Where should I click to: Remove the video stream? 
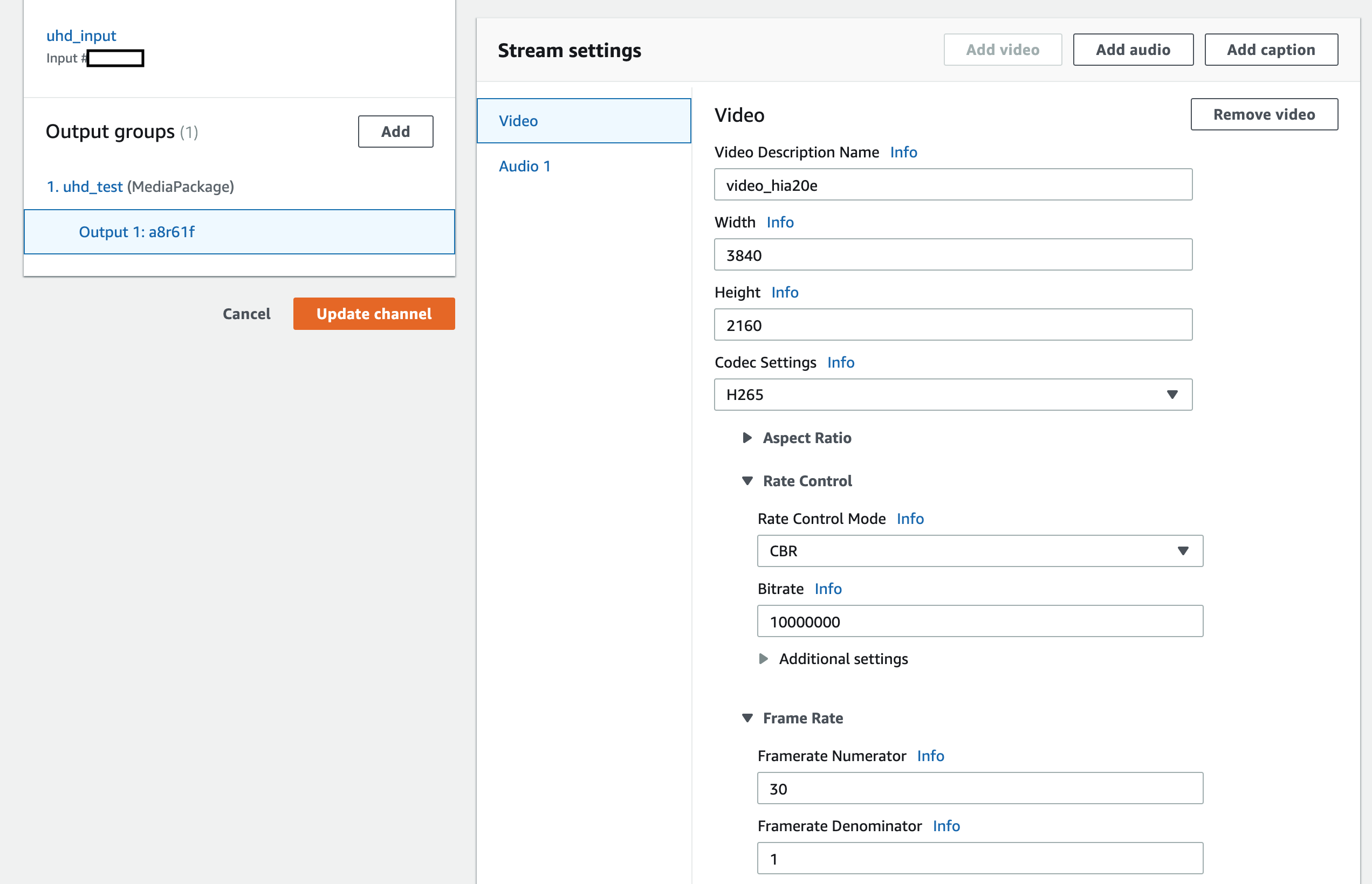tap(1264, 114)
